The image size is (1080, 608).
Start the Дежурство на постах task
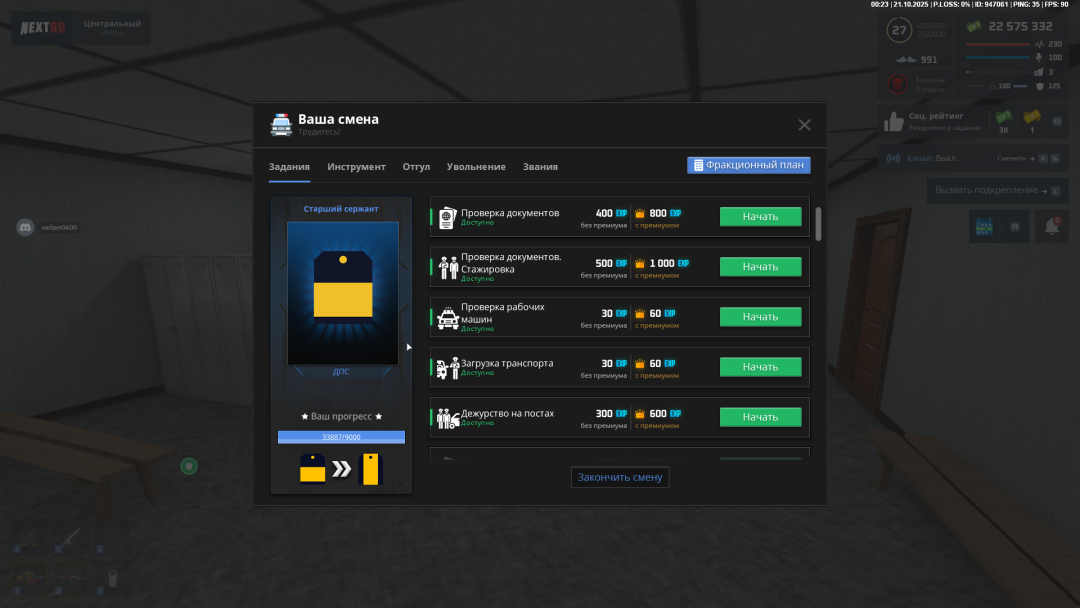coord(760,417)
